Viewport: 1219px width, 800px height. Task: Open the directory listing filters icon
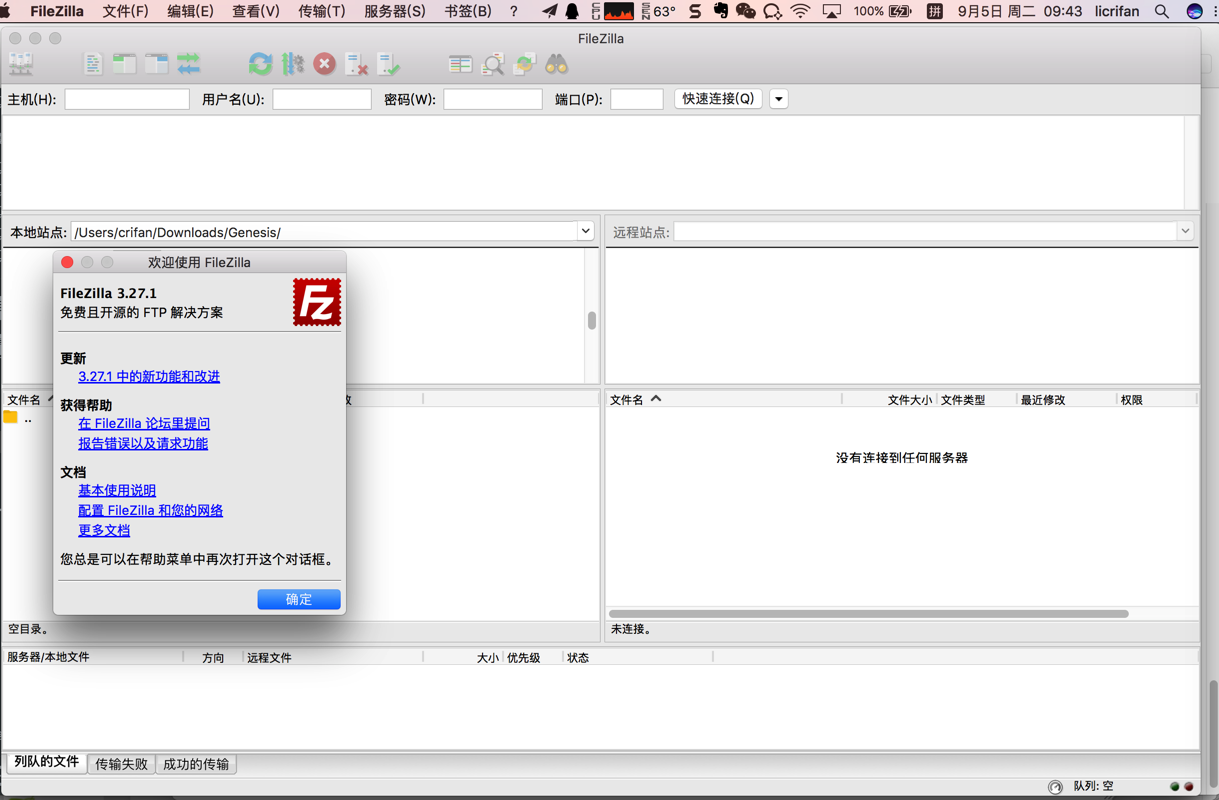[x=460, y=64]
